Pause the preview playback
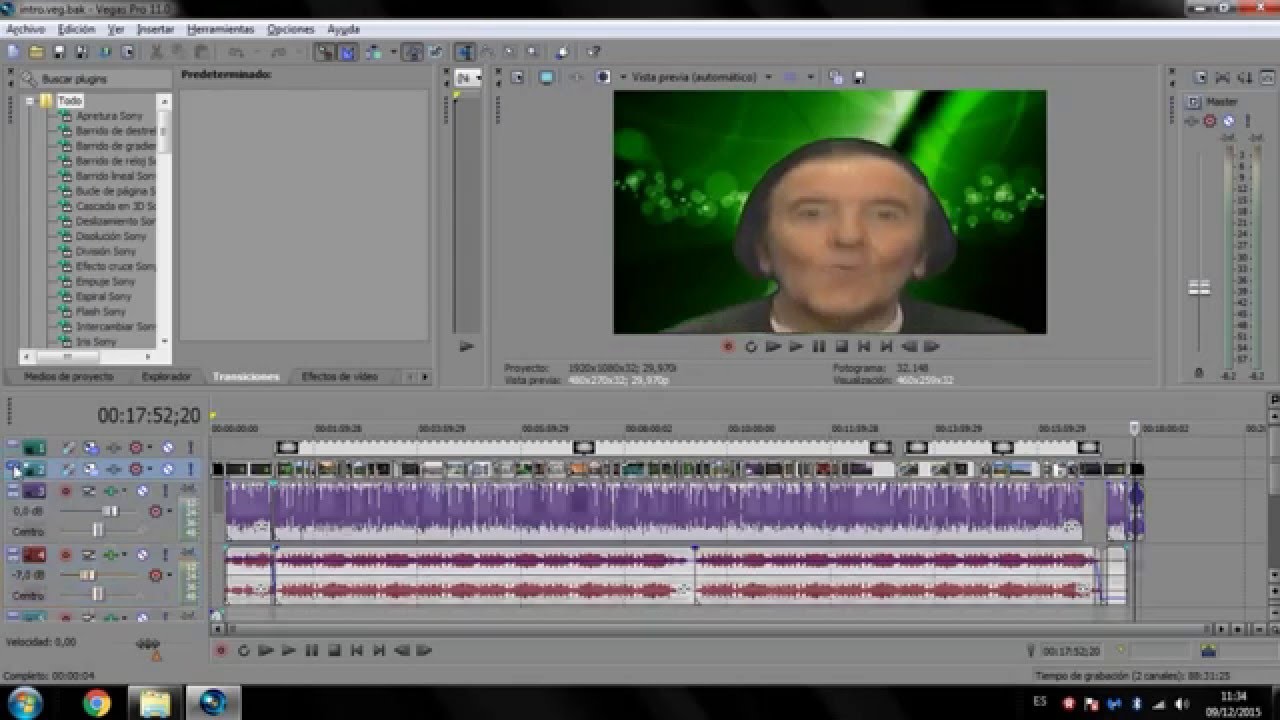 (x=819, y=347)
